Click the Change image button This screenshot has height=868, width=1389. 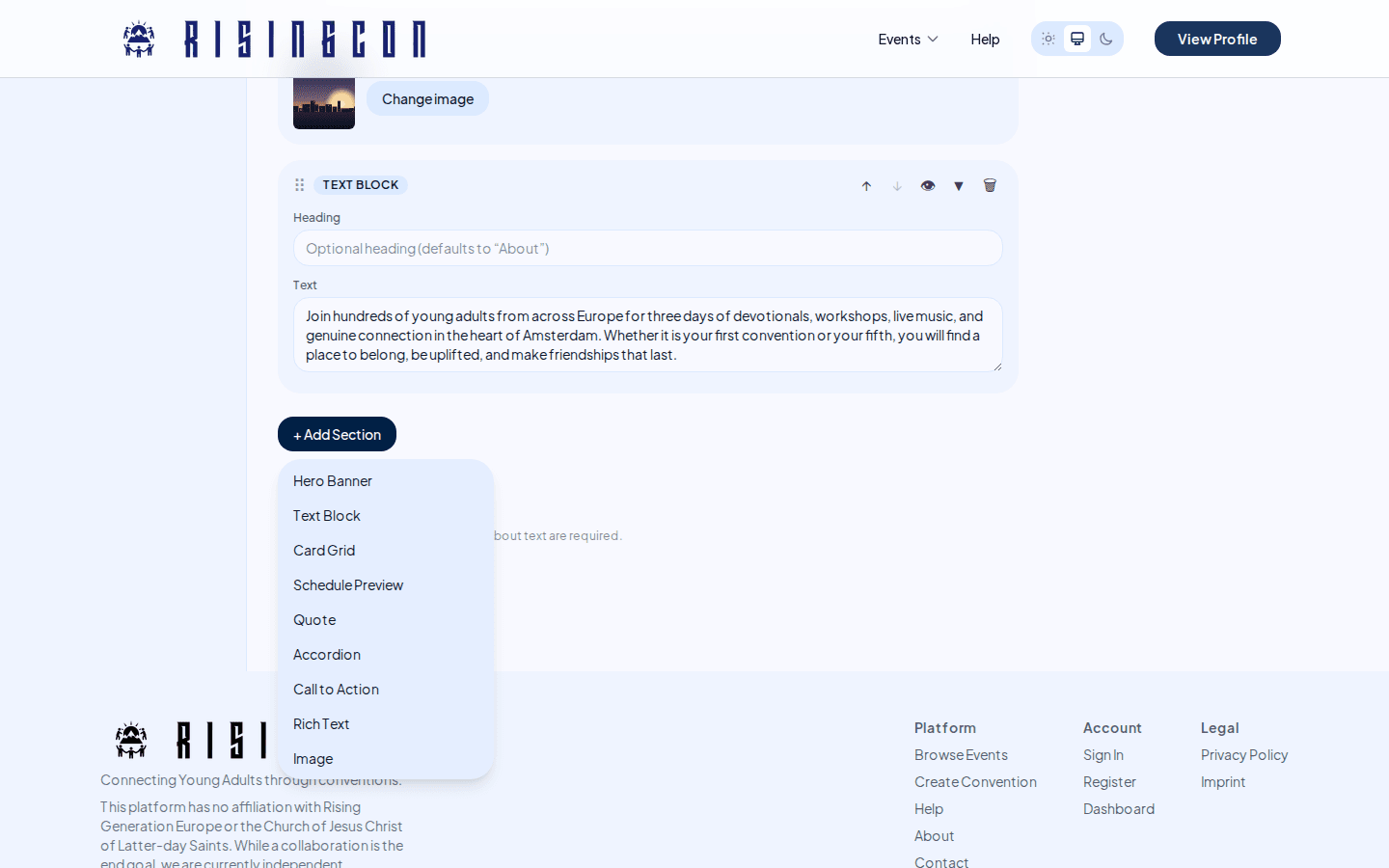click(427, 98)
